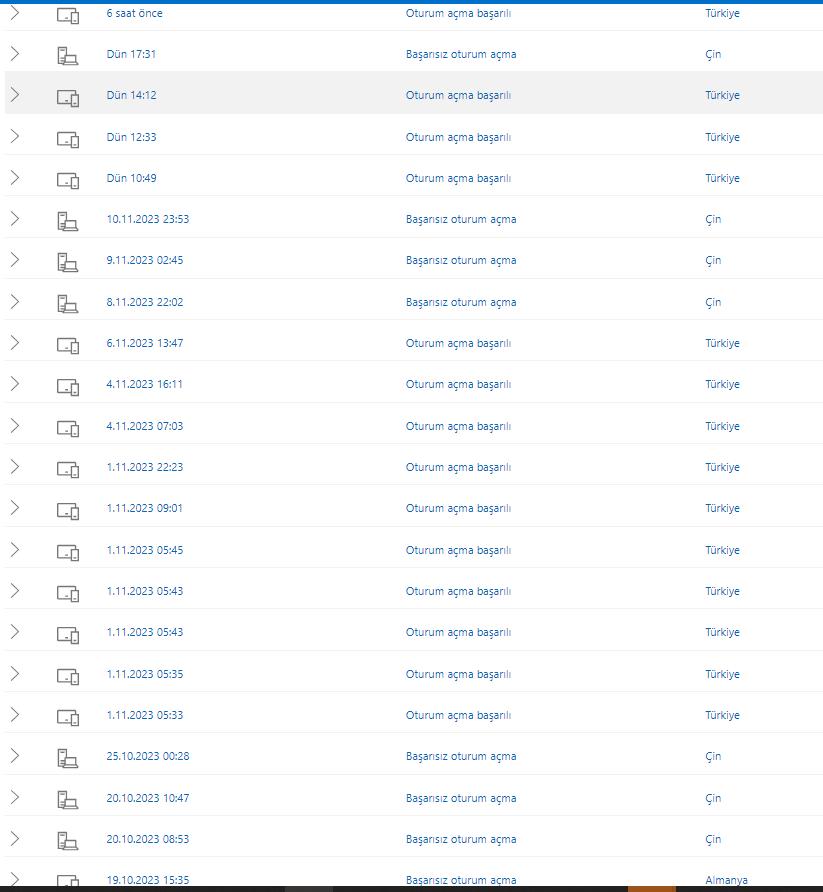Expand the Dün 14:12 entry using its chevron
Image resolution: width=823 pixels, height=892 pixels.
coord(15,95)
